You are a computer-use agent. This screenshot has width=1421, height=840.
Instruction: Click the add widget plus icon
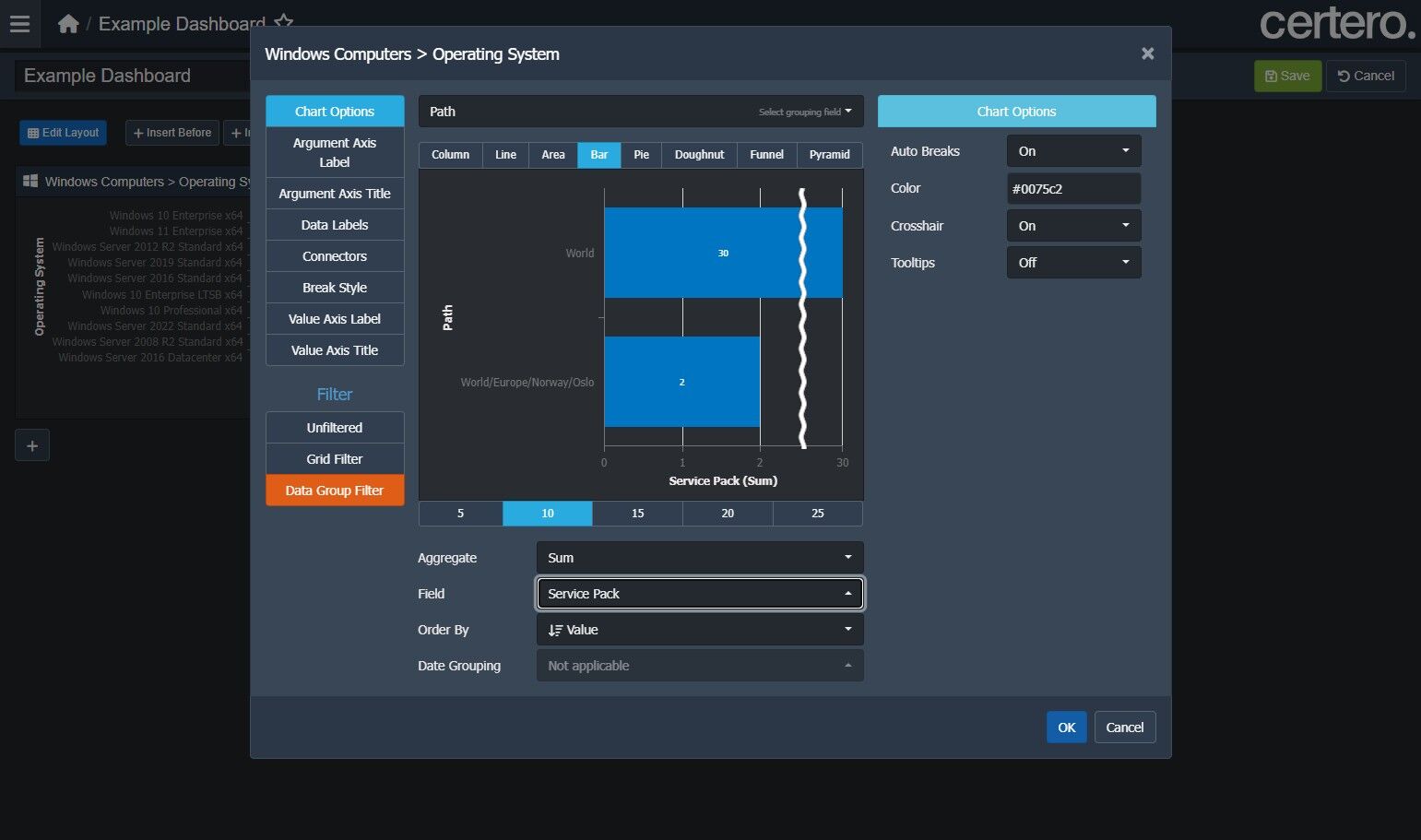(32, 446)
